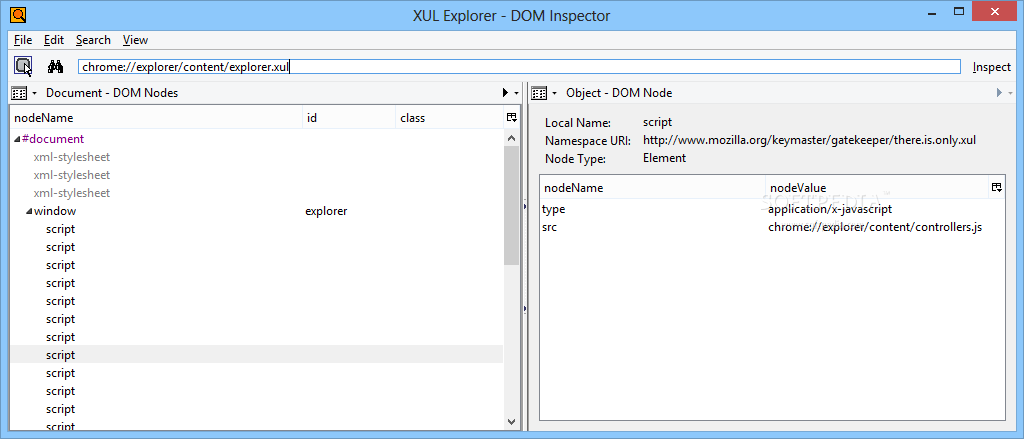The height and width of the screenshot is (439, 1024).
Task: Click the Object - DOM Node panel title
Action: (619, 93)
